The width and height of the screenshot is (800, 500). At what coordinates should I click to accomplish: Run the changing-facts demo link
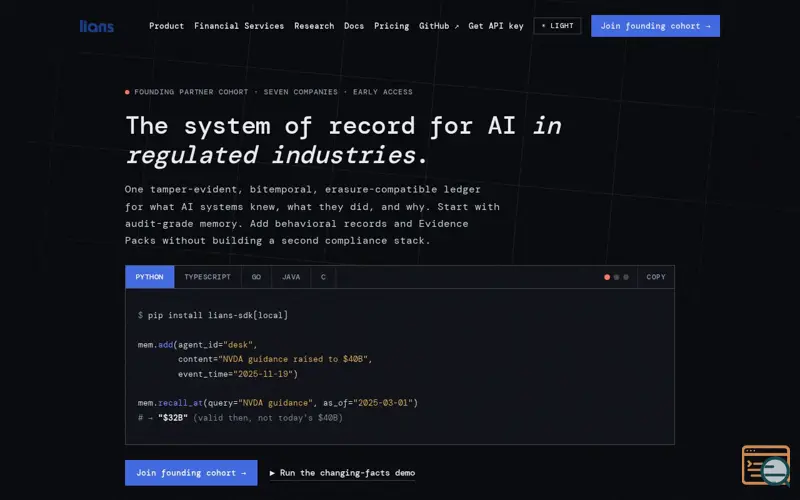coord(342,473)
